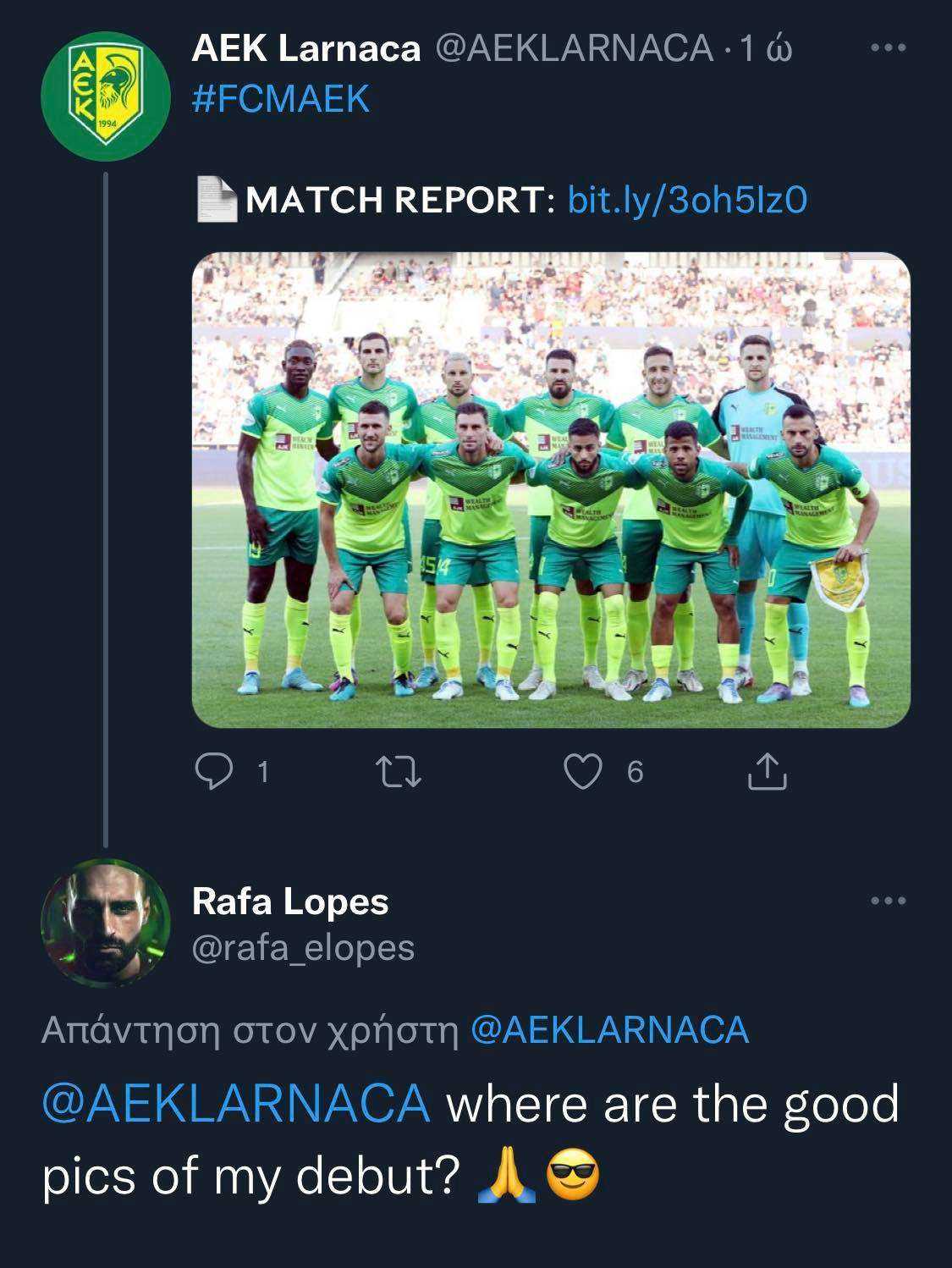952x1268 pixels.
Task: Click the tweet timestamp '1 ώ'
Action: coord(766,49)
